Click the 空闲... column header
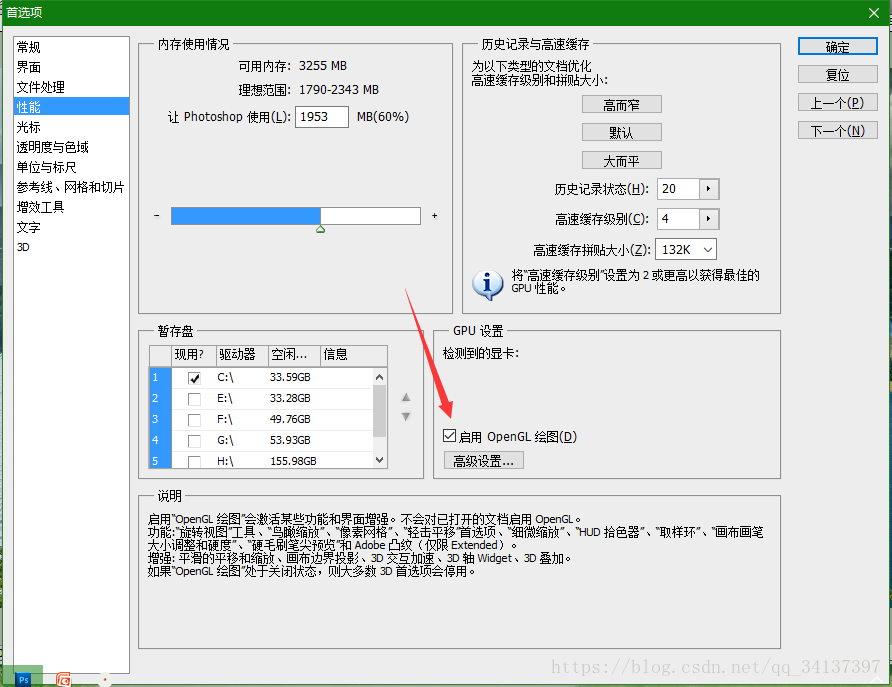This screenshot has height=687, width=892. pos(294,355)
